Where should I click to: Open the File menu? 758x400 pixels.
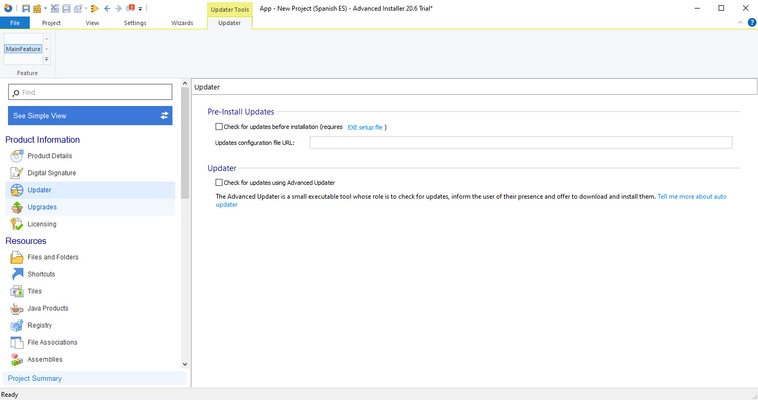click(15, 23)
